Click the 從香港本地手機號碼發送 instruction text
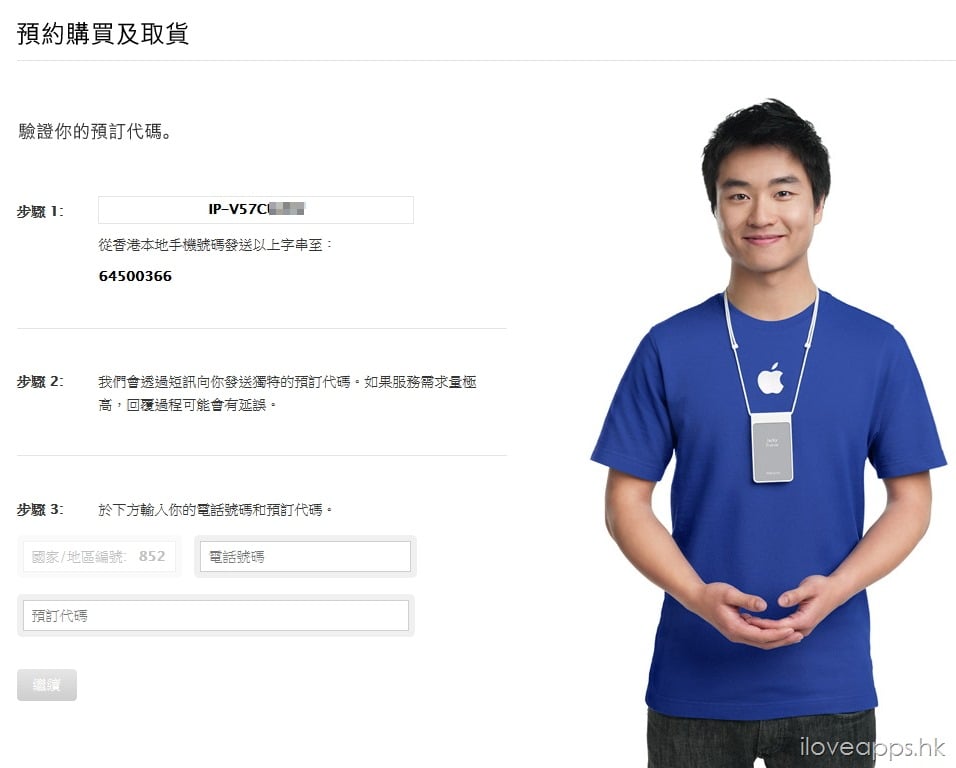956x768 pixels. coord(215,245)
